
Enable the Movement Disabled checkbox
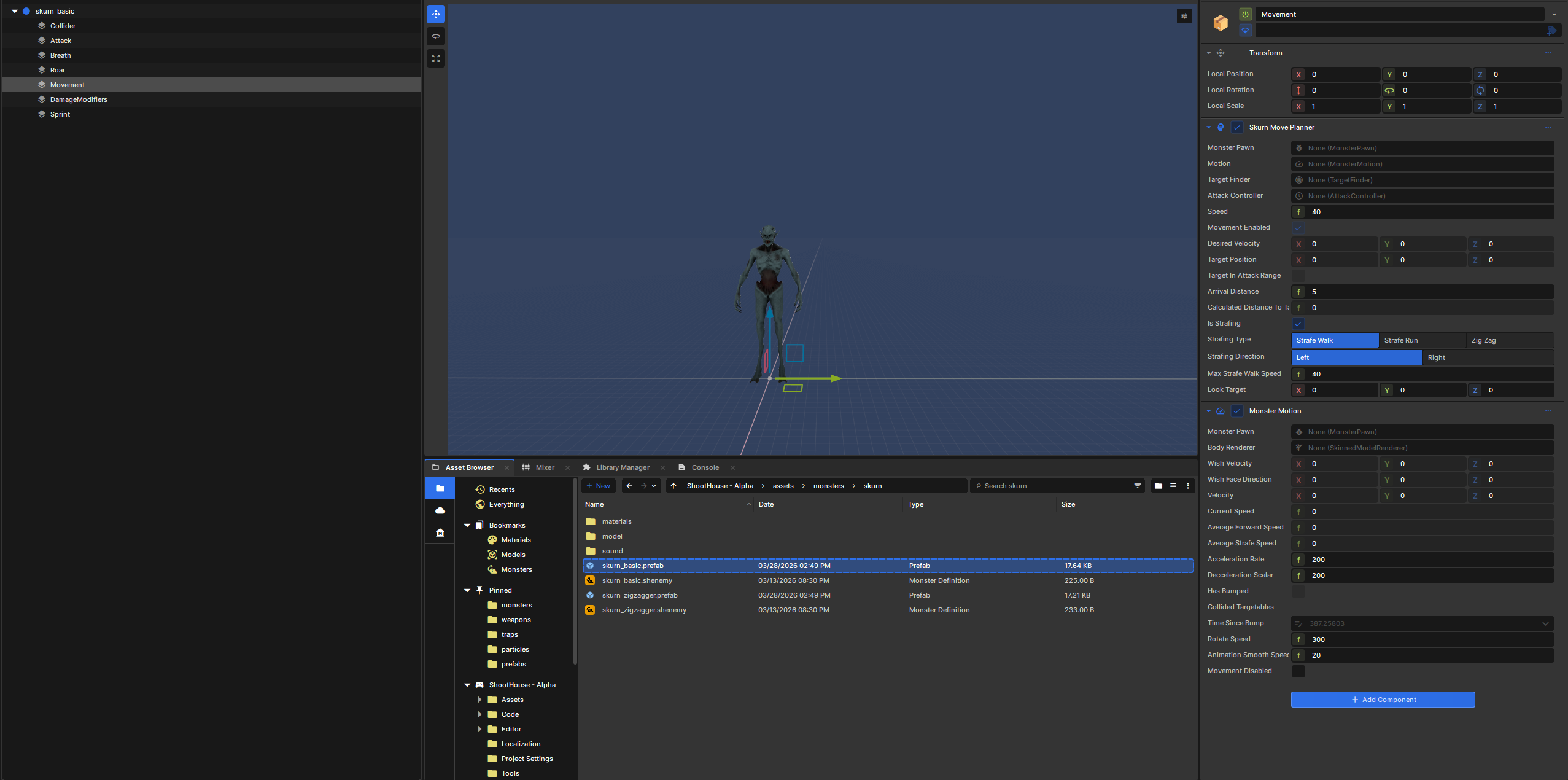pos(1298,671)
